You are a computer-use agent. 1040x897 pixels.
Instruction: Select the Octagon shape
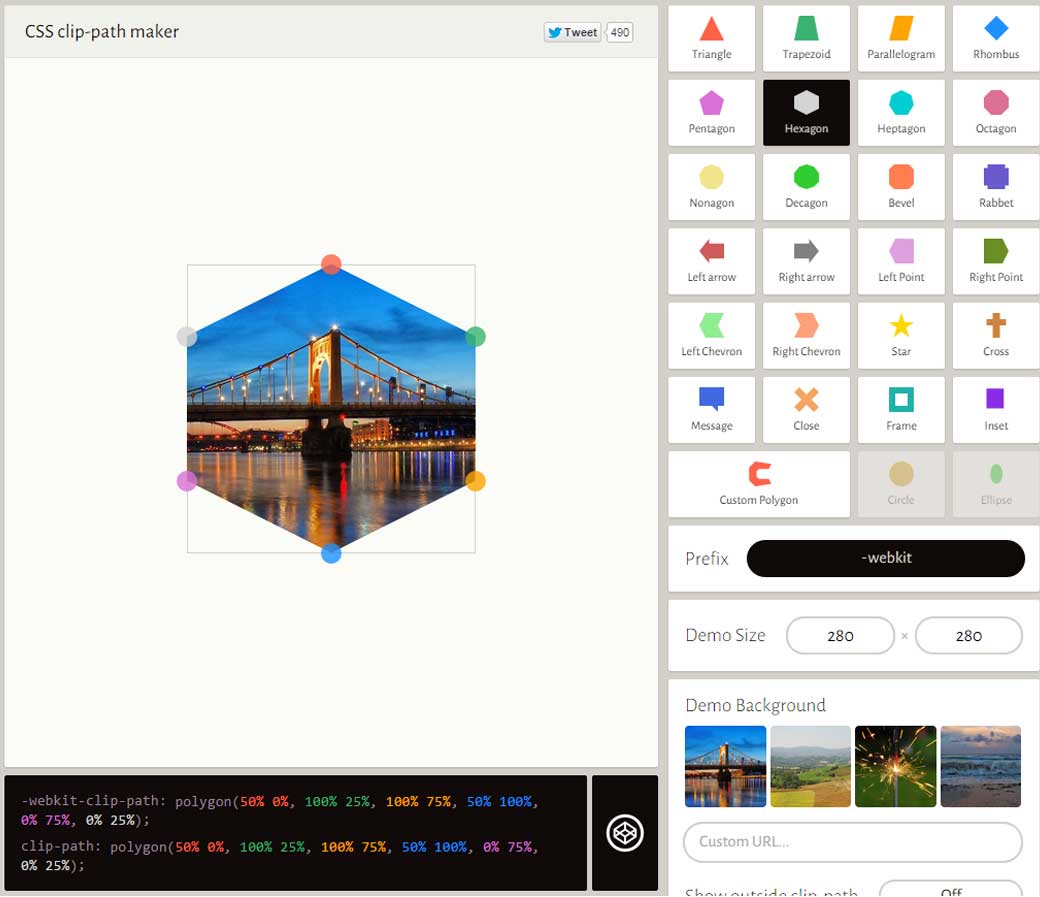point(995,112)
